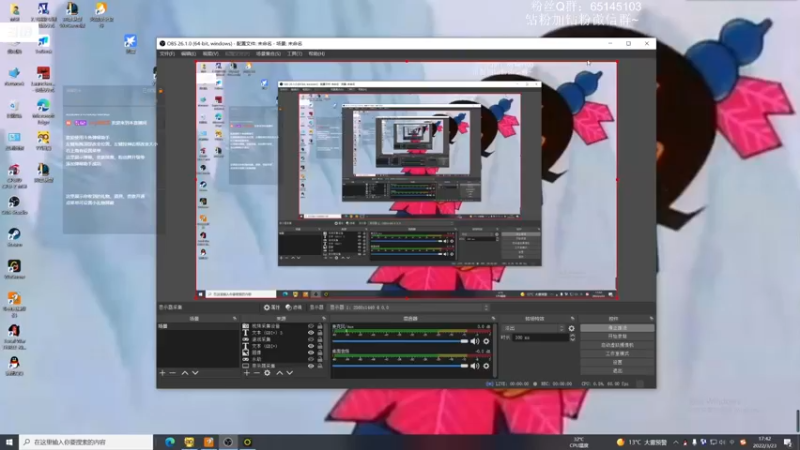Screen dimensions: 800x450
Task: Select the 场景 item in scenes list
Action: tap(198, 326)
